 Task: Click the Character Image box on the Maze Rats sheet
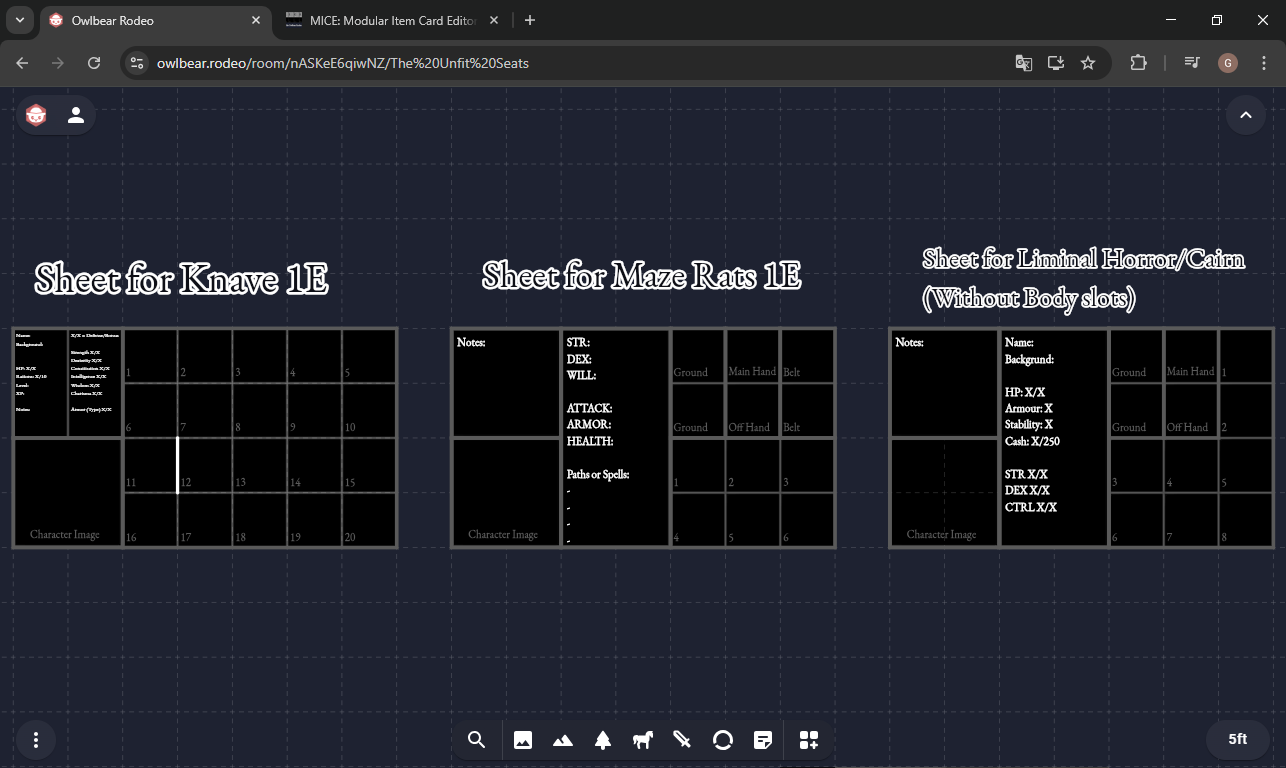coord(505,492)
